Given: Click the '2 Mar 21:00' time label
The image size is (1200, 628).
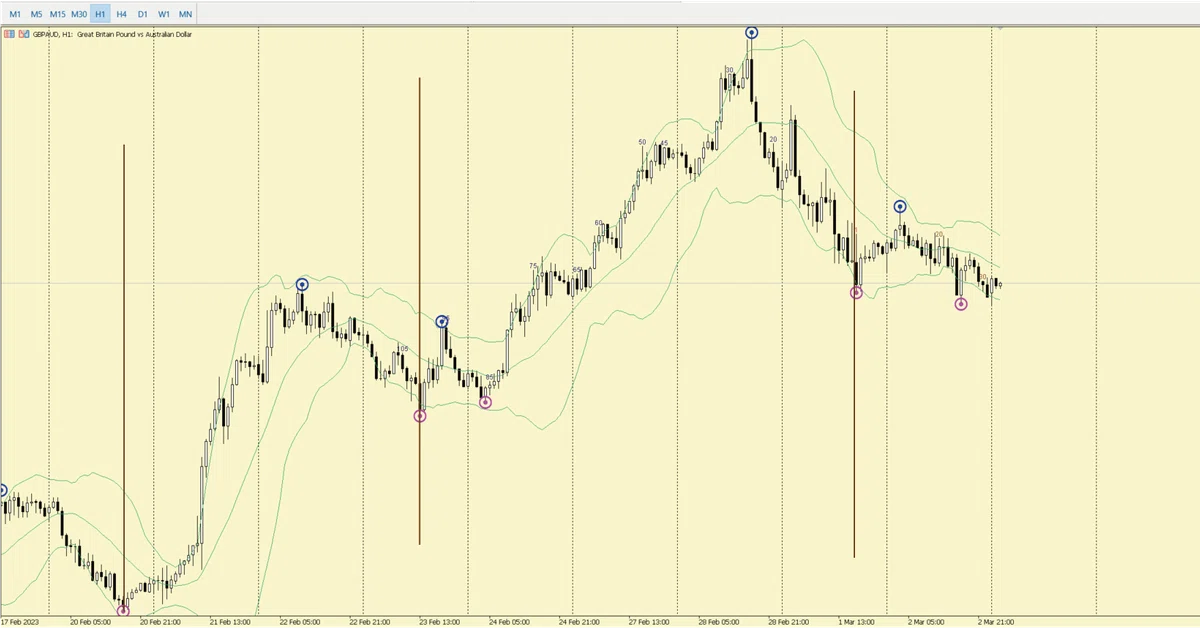Looking at the screenshot, I should [x=997, y=621].
